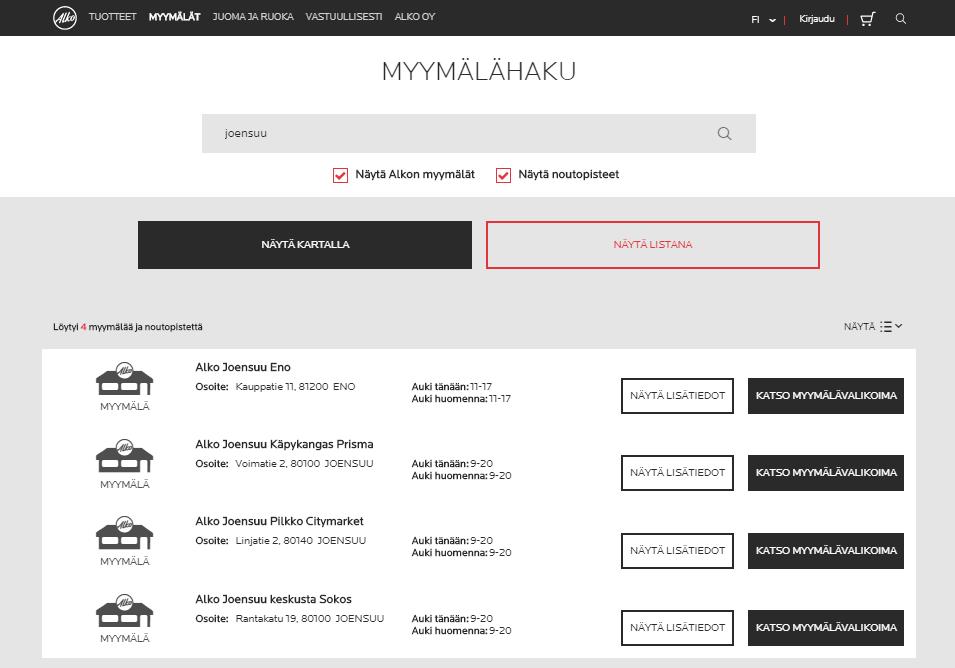Open the shopping cart icon
The width and height of the screenshot is (955, 668).
[867, 19]
